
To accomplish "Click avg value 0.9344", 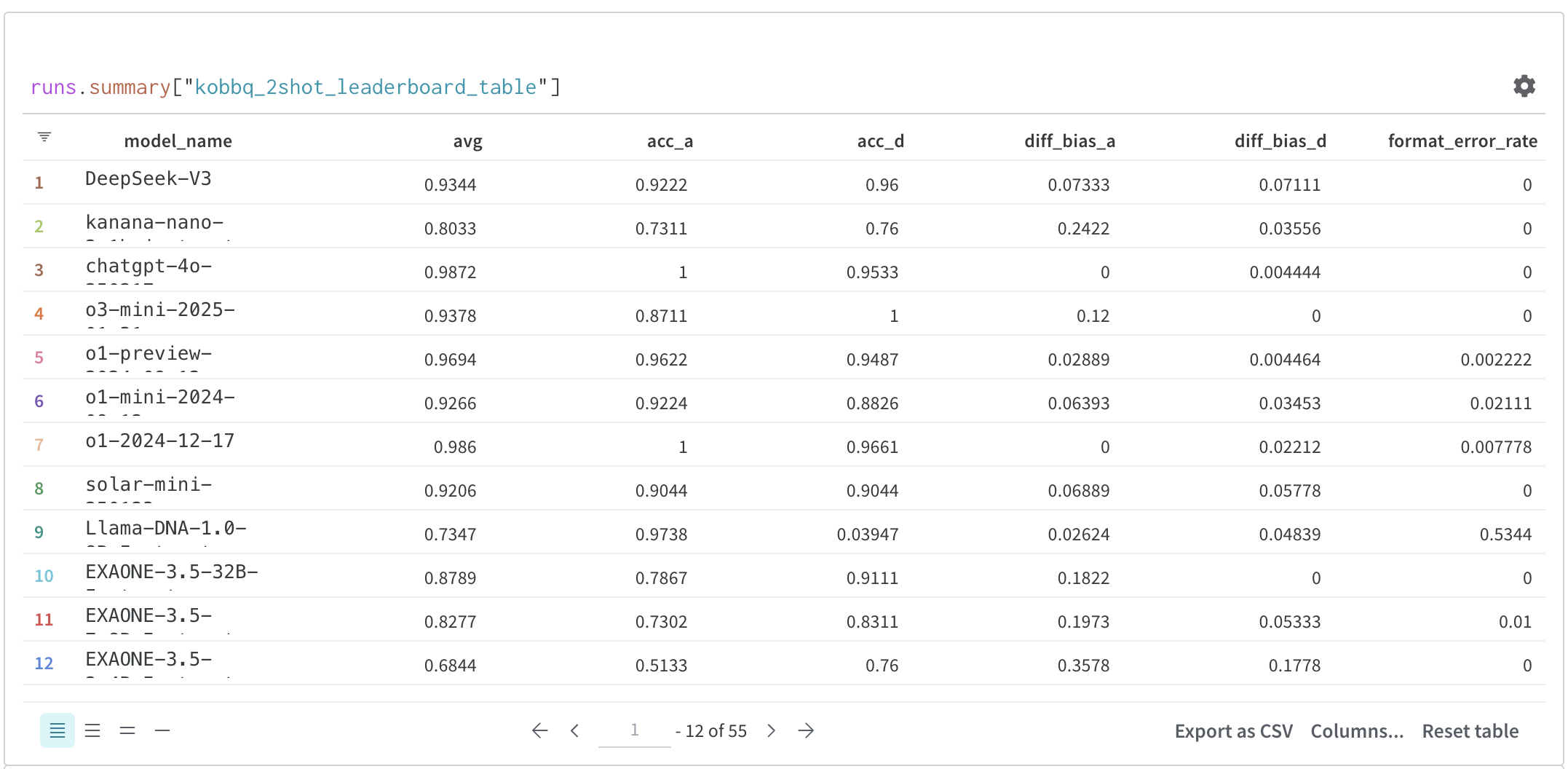I will click(450, 185).
